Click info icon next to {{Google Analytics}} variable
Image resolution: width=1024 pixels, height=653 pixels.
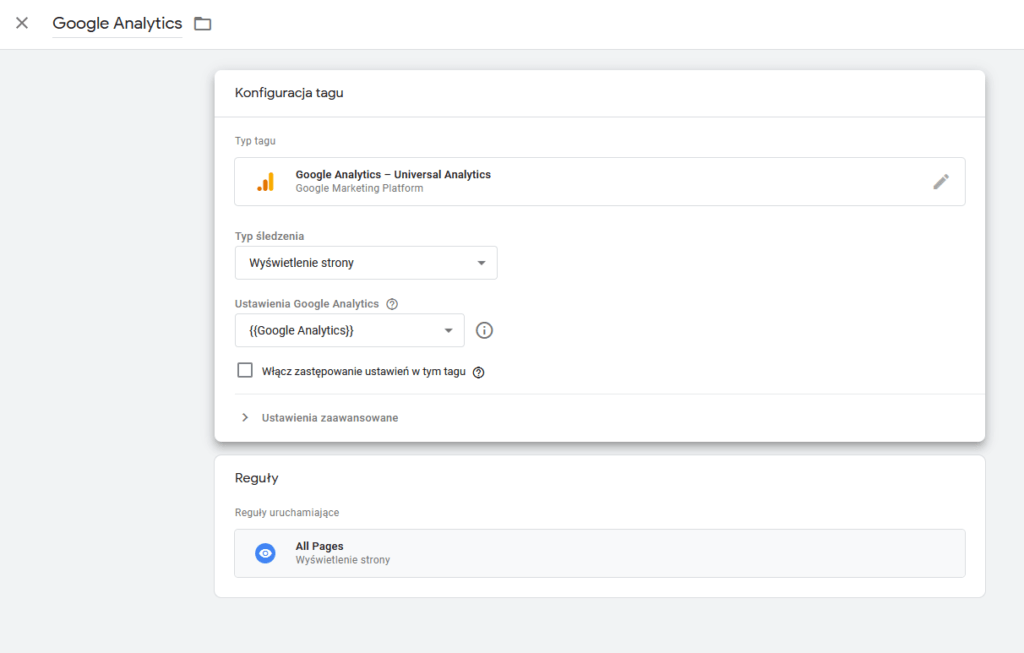click(x=484, y=331)
